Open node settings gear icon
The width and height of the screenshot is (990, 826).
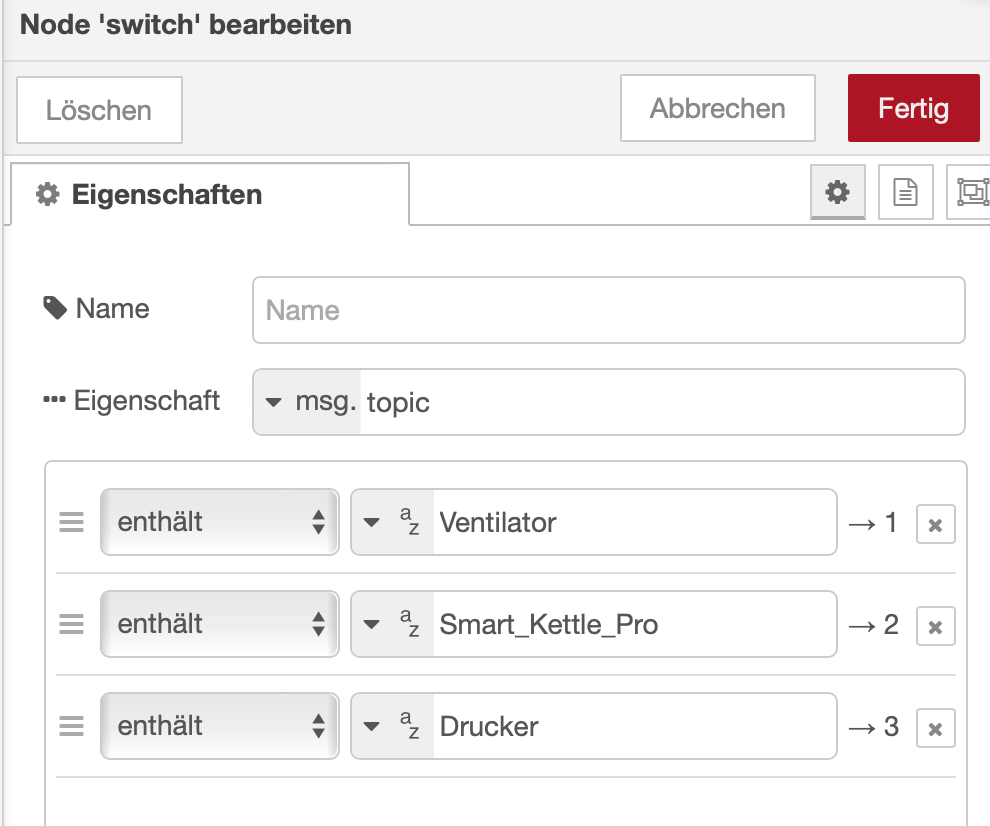coord(837,192)
